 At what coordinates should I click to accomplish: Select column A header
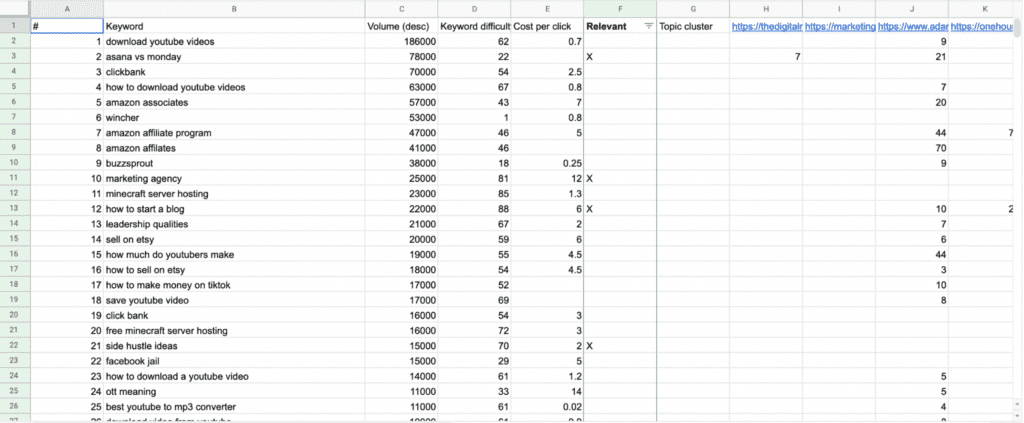67,8
